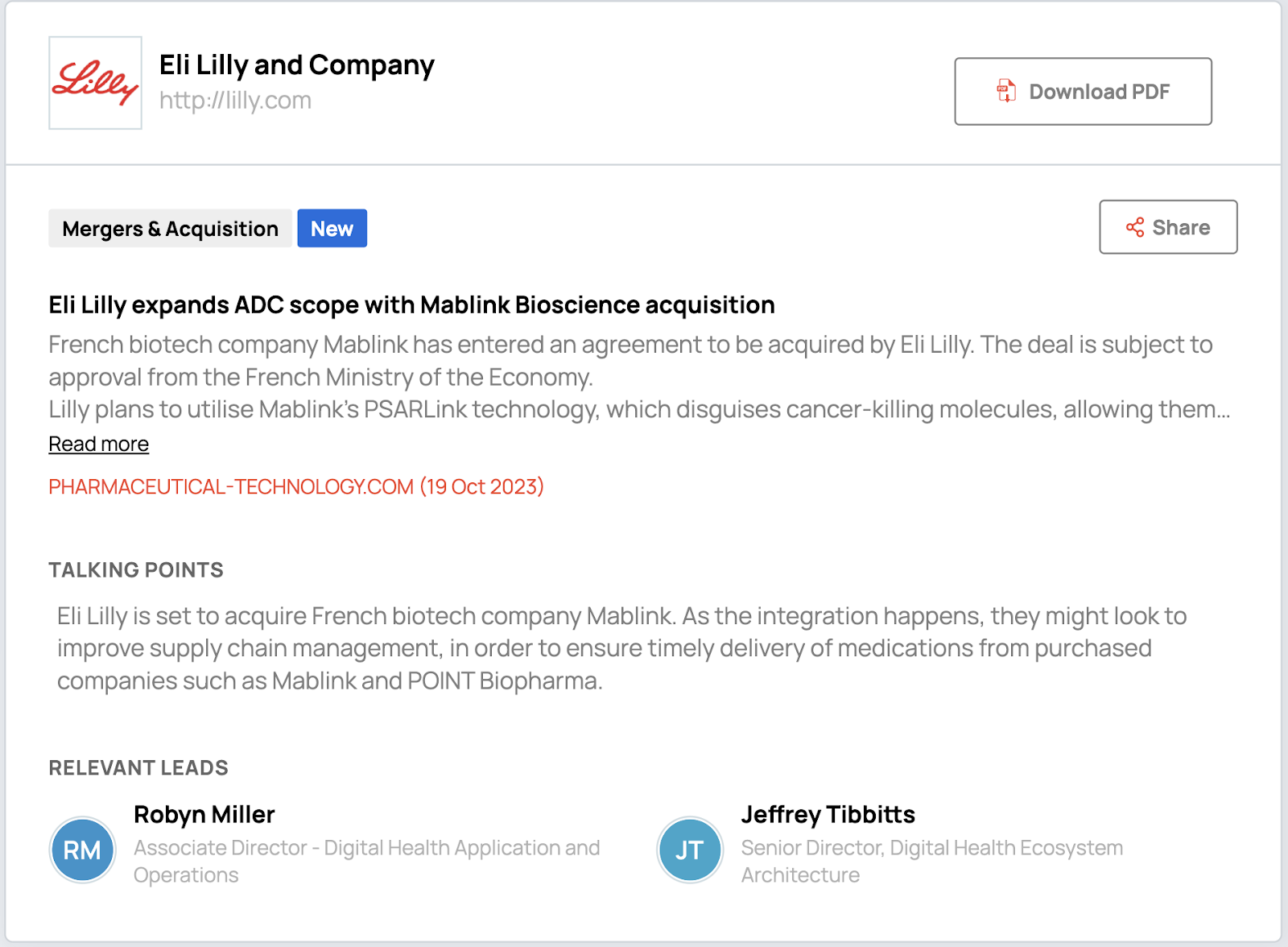Open the http://lilly.com website link
This screenshot has height=947, width=1288.
tap(234, 100)
